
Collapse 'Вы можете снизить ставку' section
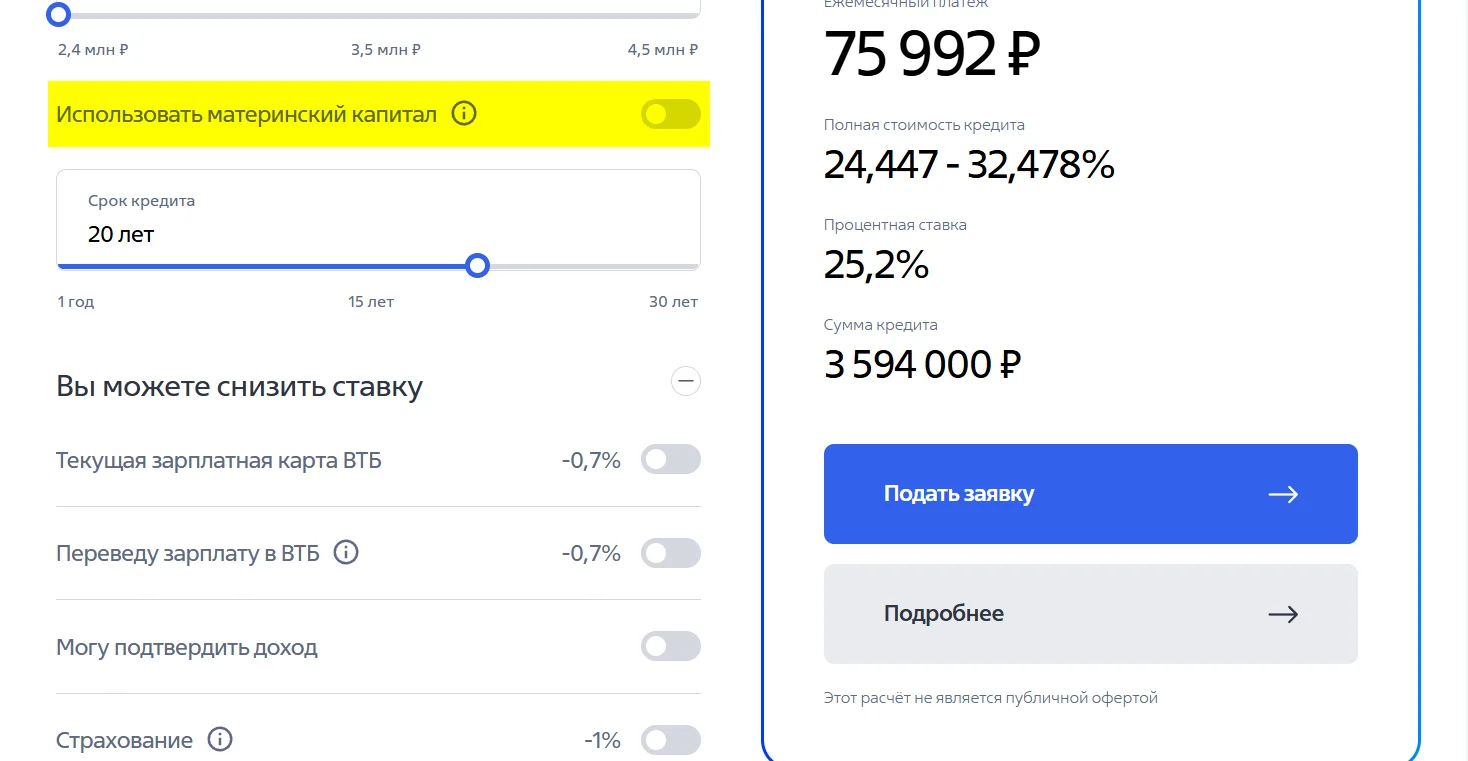[685, 381]
